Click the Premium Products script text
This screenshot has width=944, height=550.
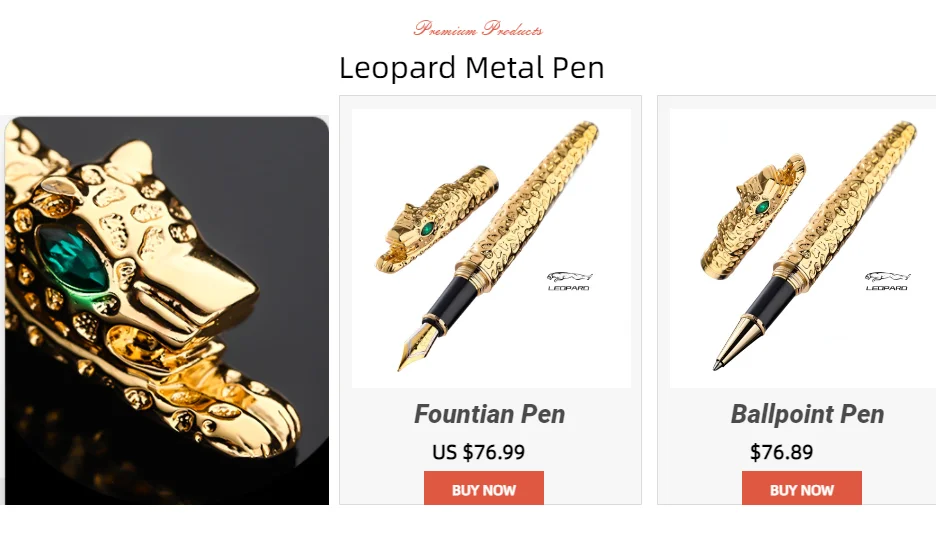478,28
